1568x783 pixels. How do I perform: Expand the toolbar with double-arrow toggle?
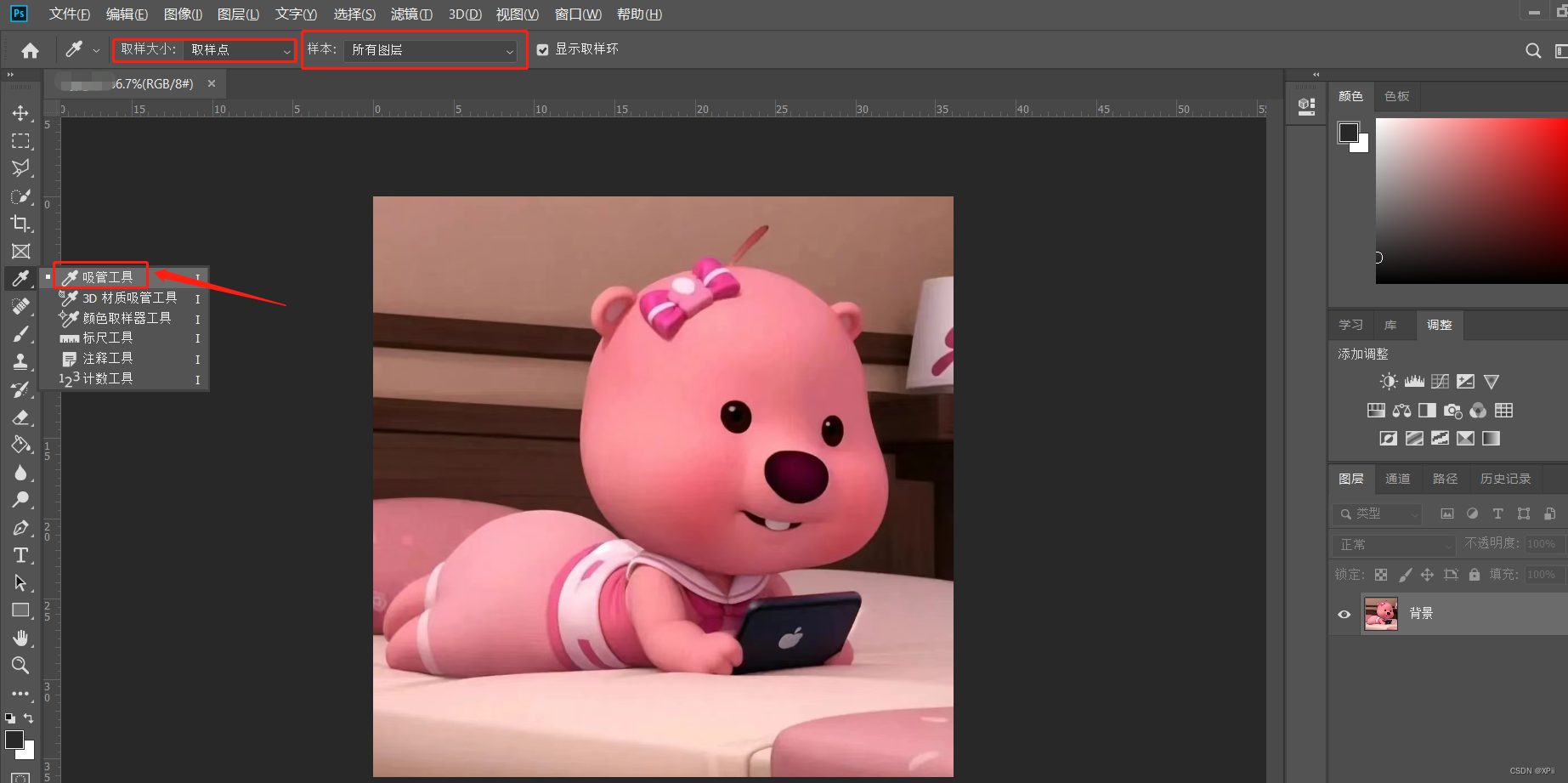coord(10,75)
